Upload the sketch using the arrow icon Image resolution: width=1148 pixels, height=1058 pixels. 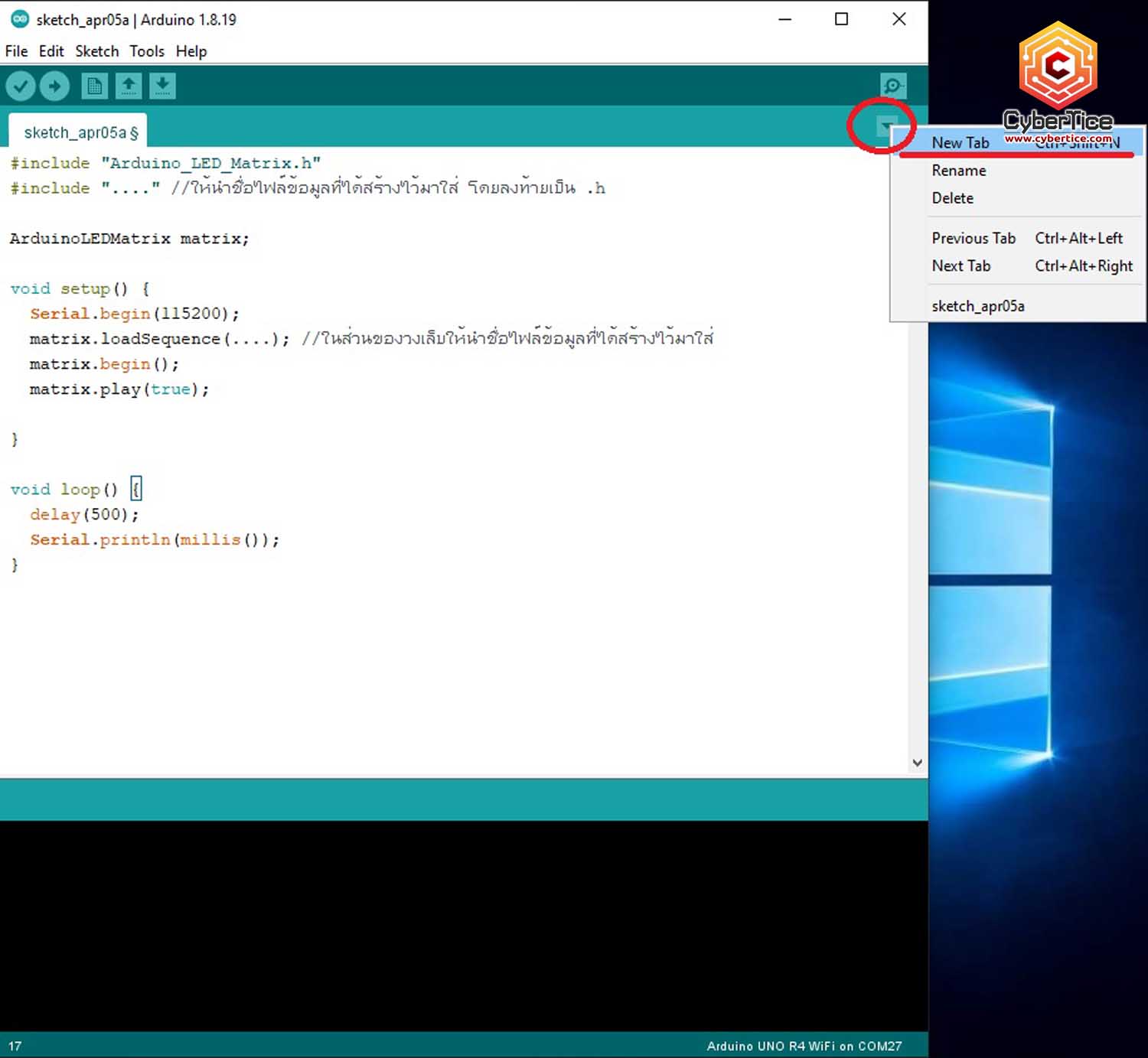click(x=54, y=86)
